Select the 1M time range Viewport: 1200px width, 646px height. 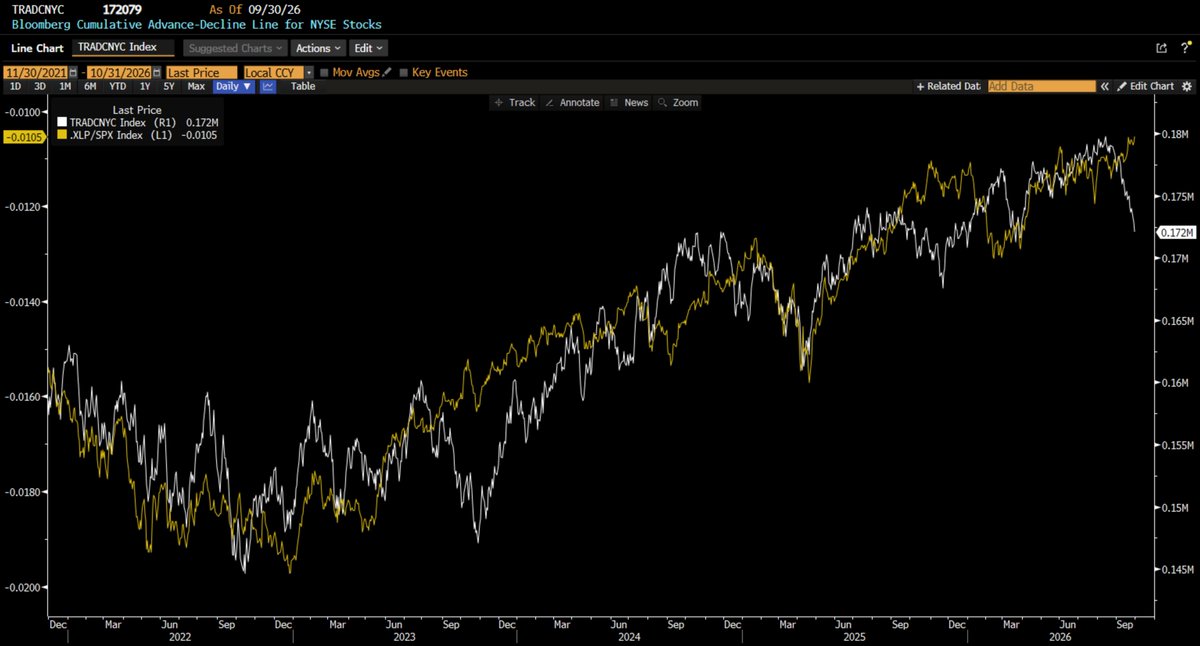(65, 87)
